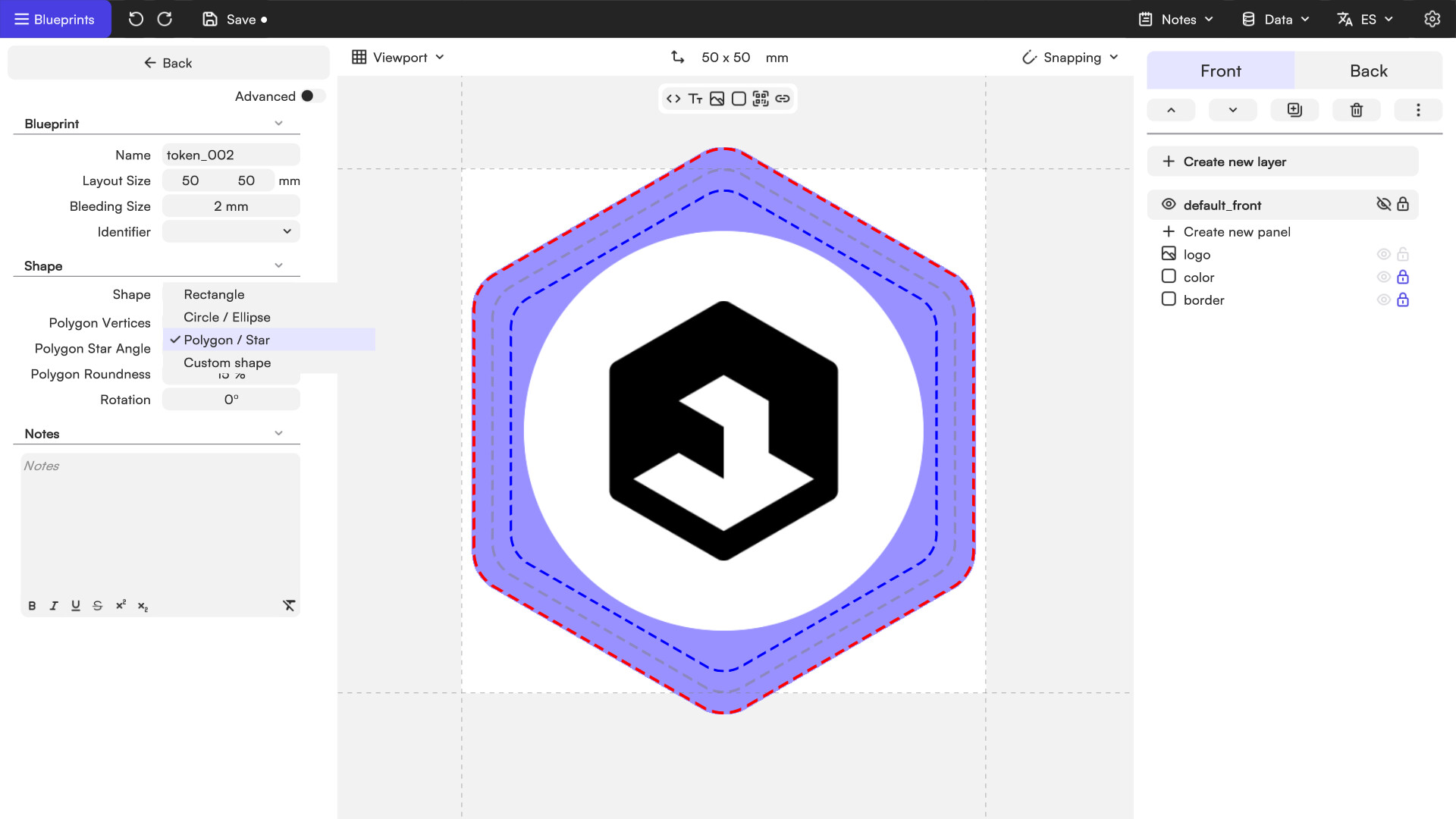Select the link tool in the toolbar

coord(783,99)
